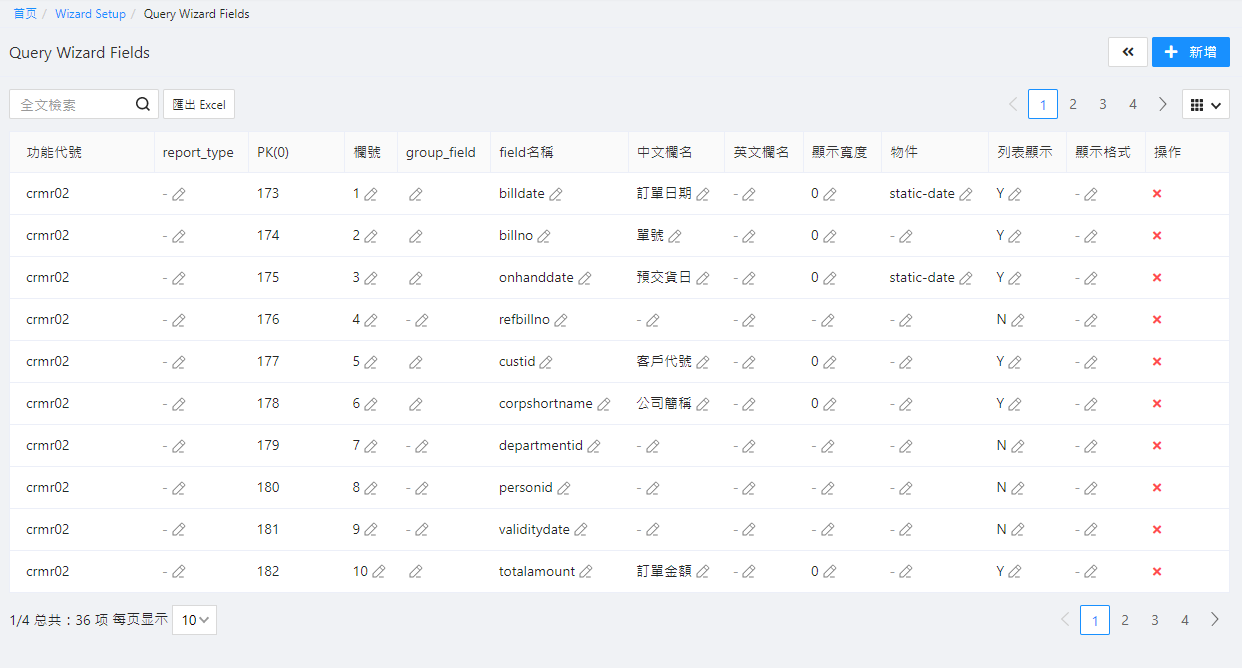This screenshot has width=1242, height=668.
Task: Open the Wizard Setup breadcrumb link
Action: [x=90, y=14]
